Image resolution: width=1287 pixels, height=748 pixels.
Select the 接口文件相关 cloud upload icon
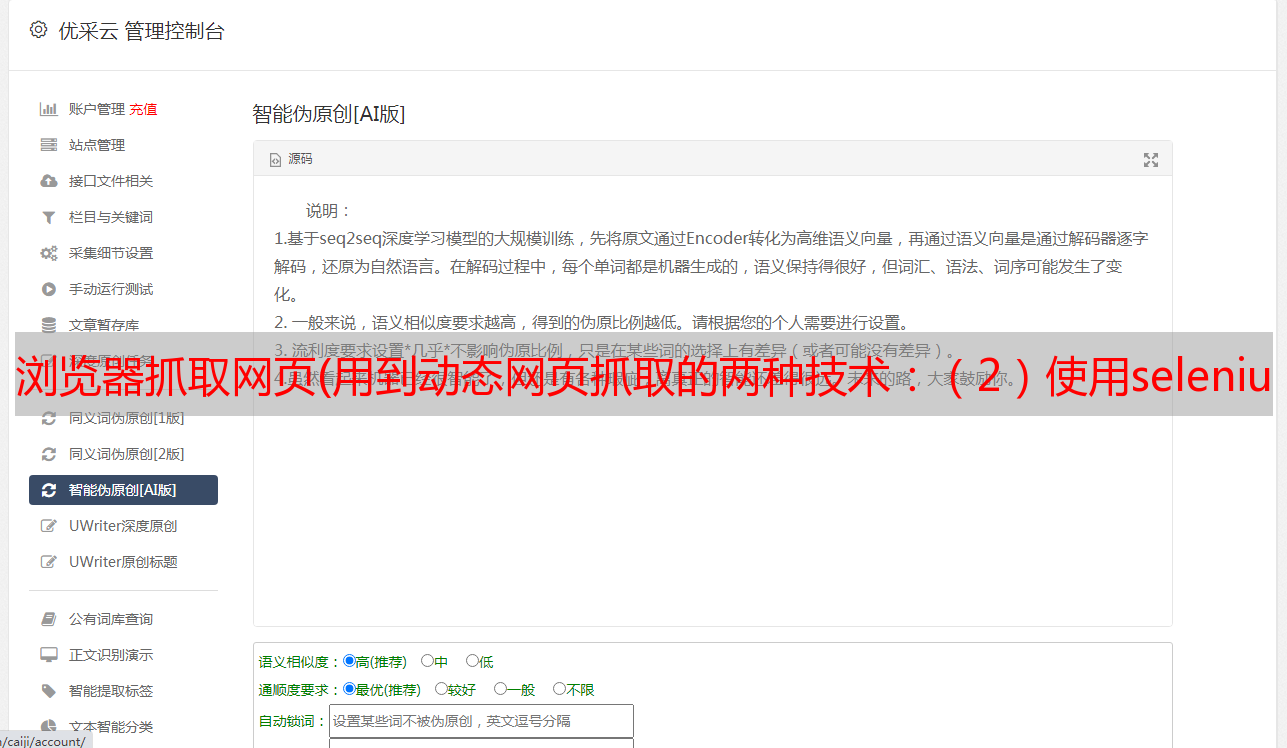(x=48, y=181)
